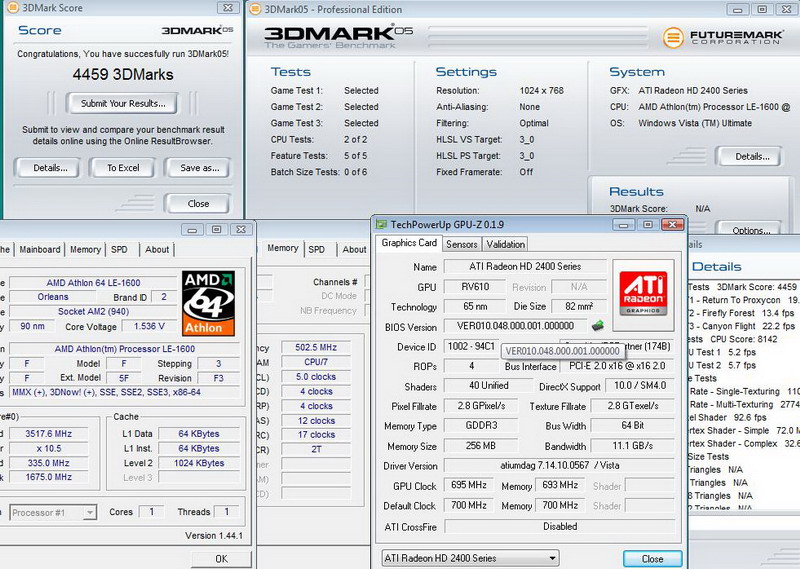Image resolution: width=800 pixels, height=569 pixels.
Task: Click the ATI Radeon logo in GPU-Z
Action: point(643,294)
